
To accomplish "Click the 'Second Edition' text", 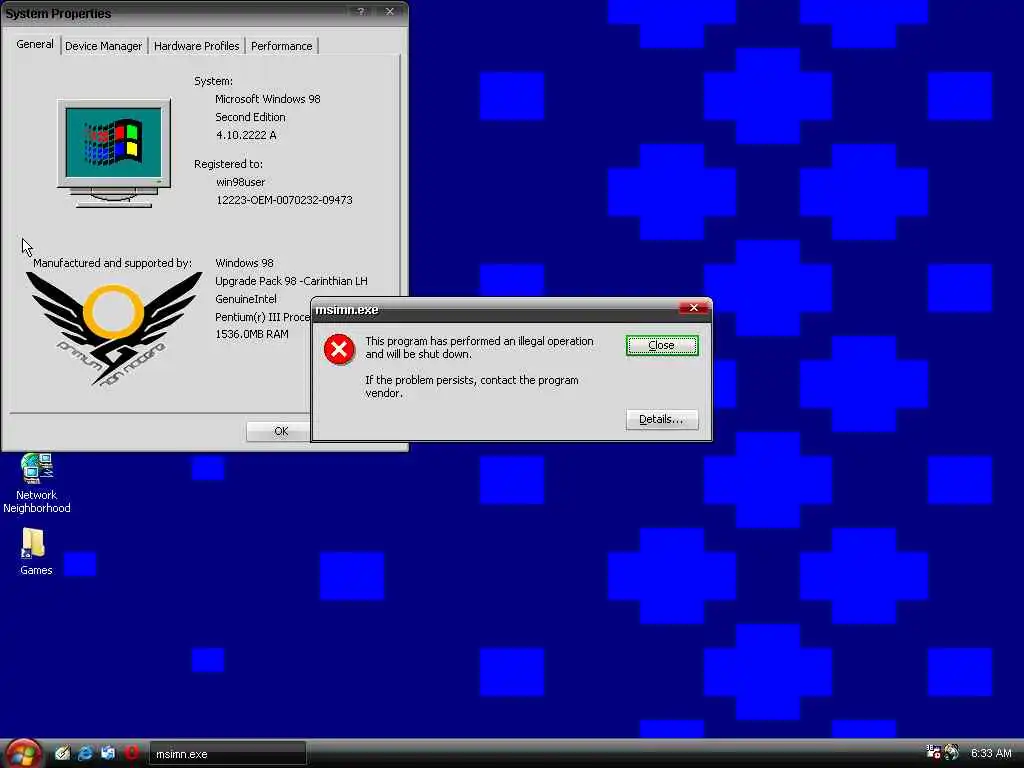I will tap(250, 118).
